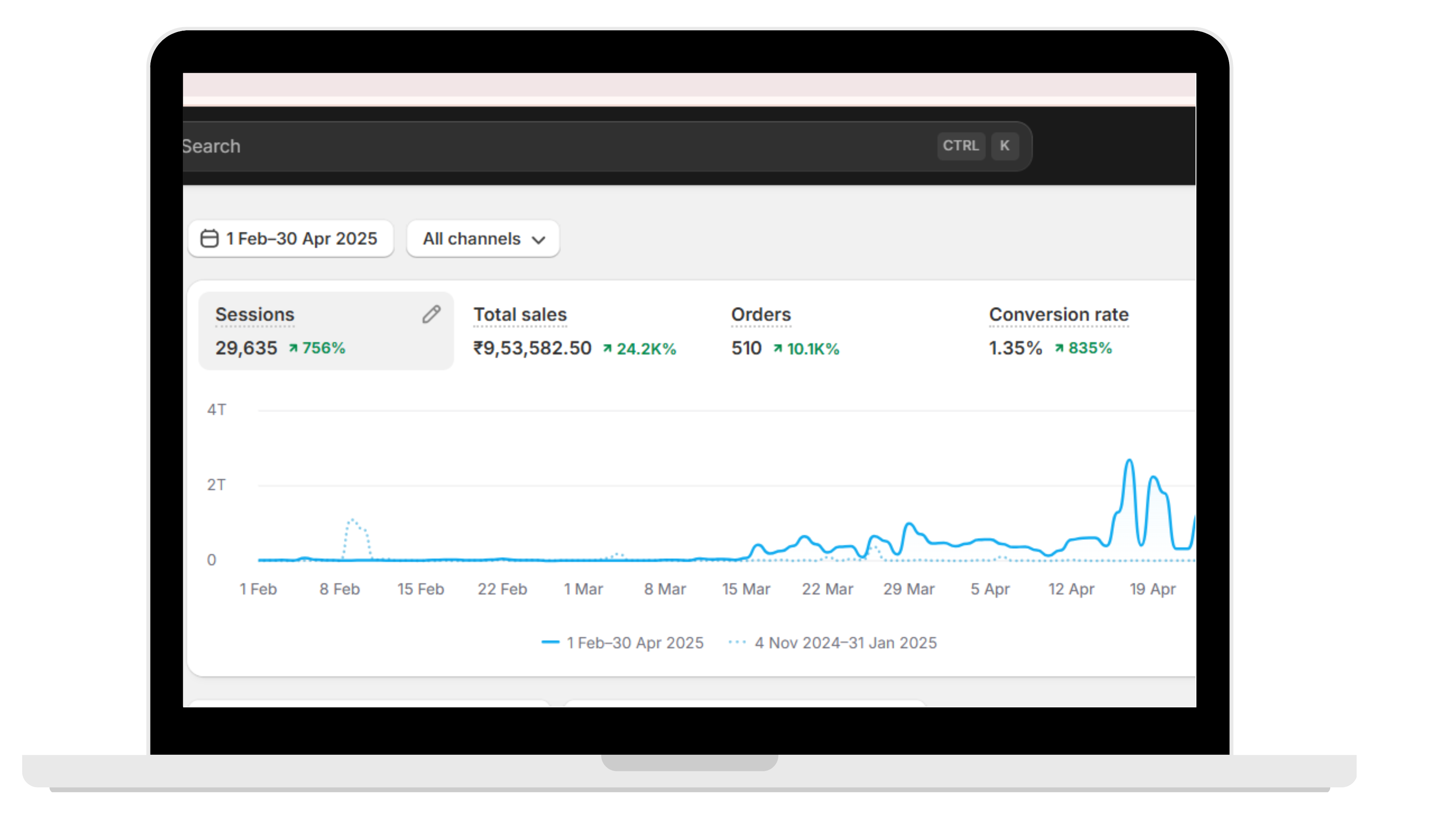Click the calendar icon in date range button
Viewport: 1456px width, 819px height.
click(210, 239)
